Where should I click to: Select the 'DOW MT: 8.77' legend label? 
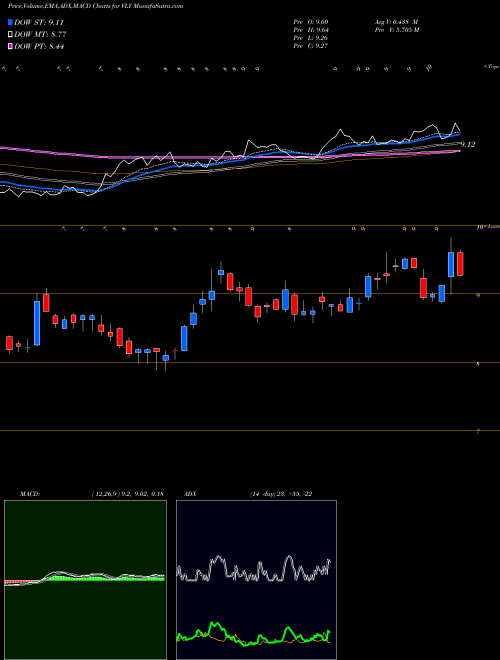40,35
